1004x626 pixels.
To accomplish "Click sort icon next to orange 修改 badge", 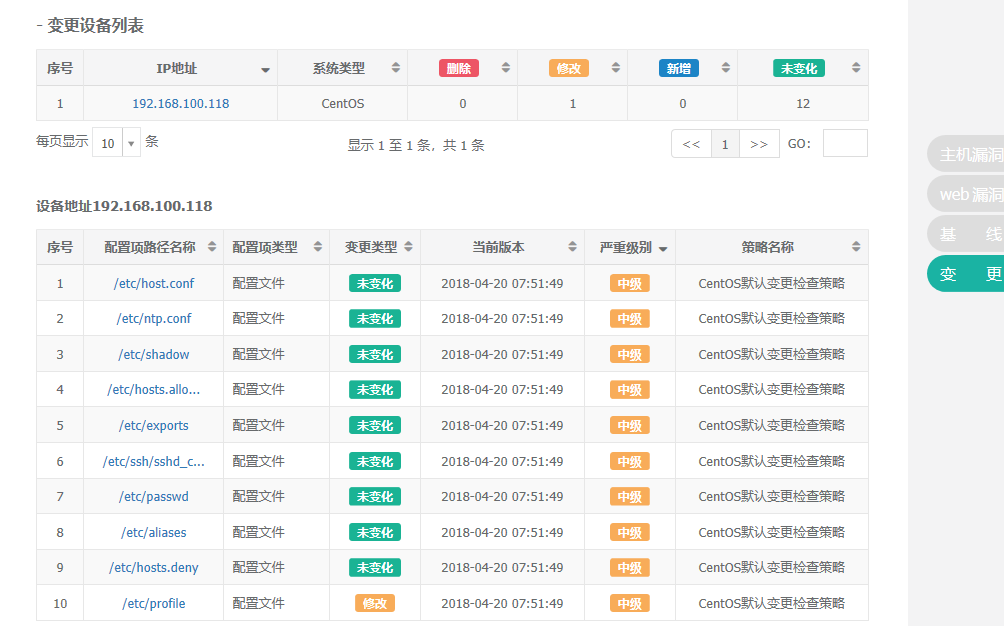I will (616, 68).
